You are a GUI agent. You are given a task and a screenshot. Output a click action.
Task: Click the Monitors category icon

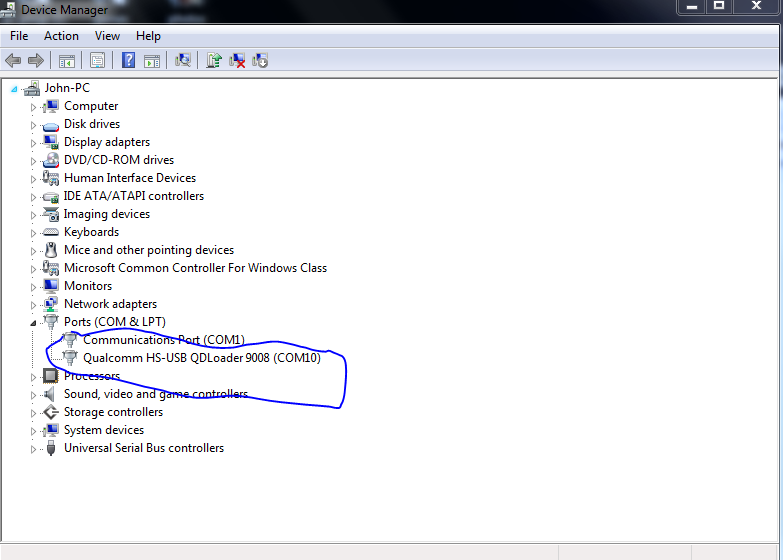(x=50, y=286)
